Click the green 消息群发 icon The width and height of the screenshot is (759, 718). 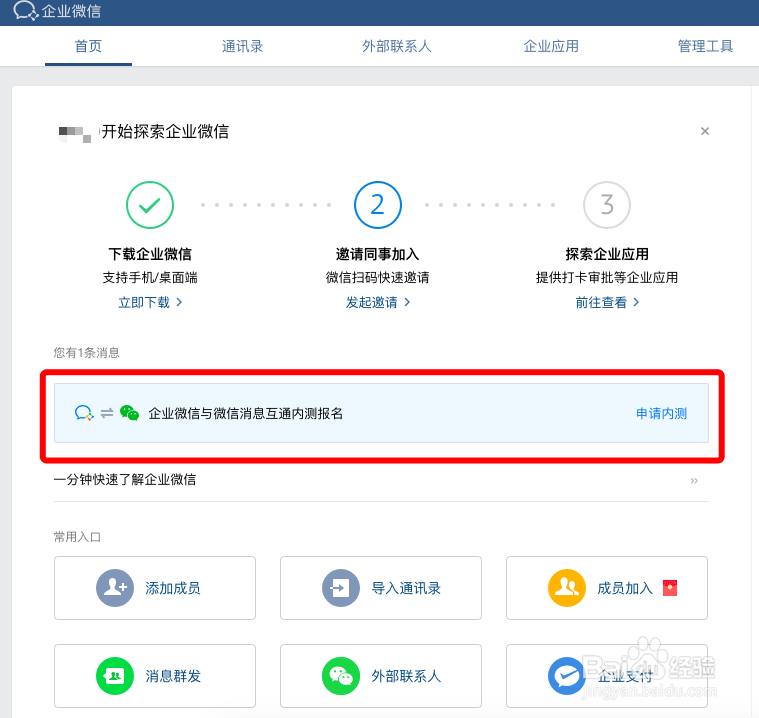click(x=115, y=676)
